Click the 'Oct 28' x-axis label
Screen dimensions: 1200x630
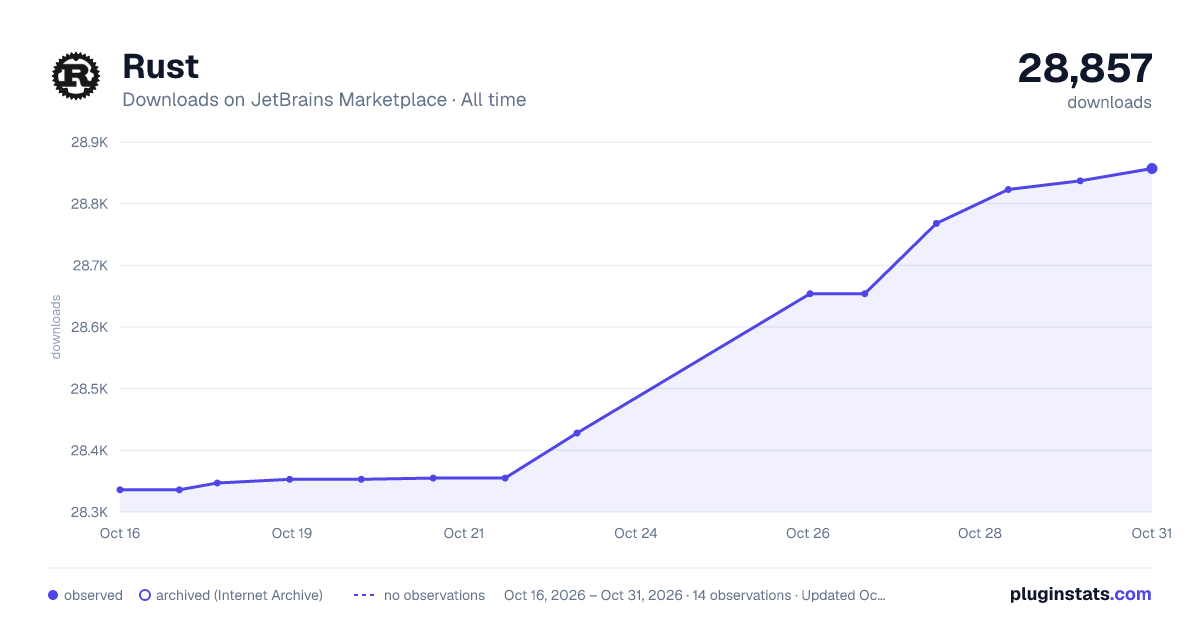pos(980,533)
